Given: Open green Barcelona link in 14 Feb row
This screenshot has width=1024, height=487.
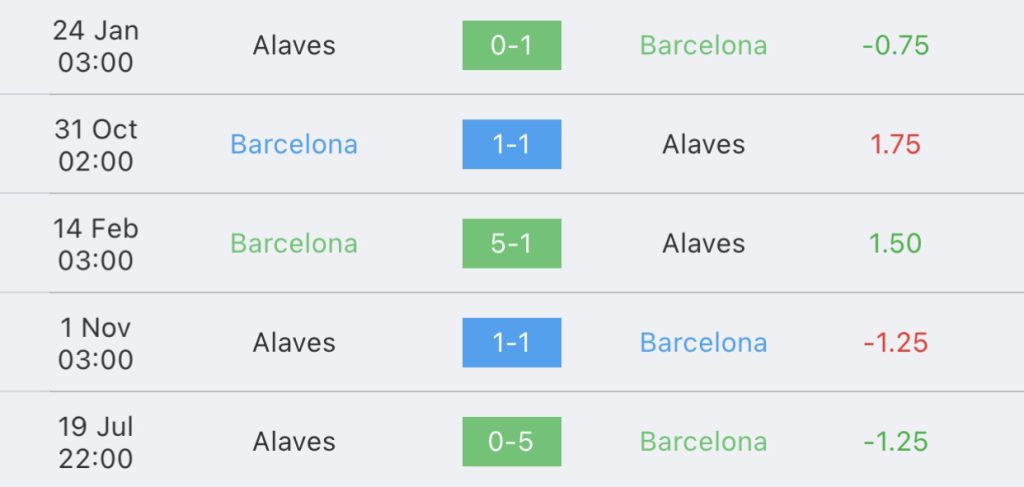Looking at the screenshot, I should pos(294,244).
